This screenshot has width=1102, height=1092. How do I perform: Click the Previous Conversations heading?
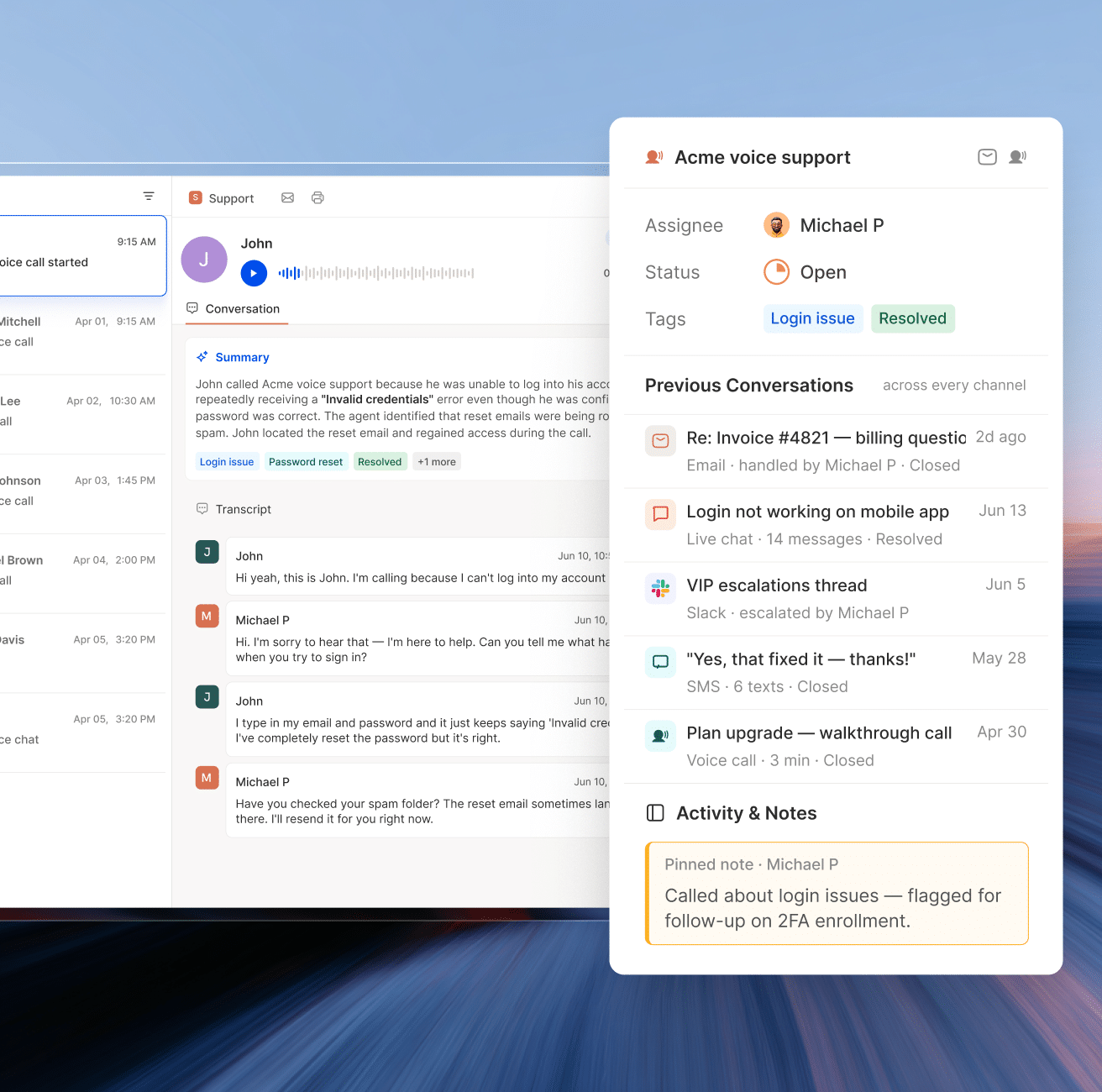[x=749, y=386]
